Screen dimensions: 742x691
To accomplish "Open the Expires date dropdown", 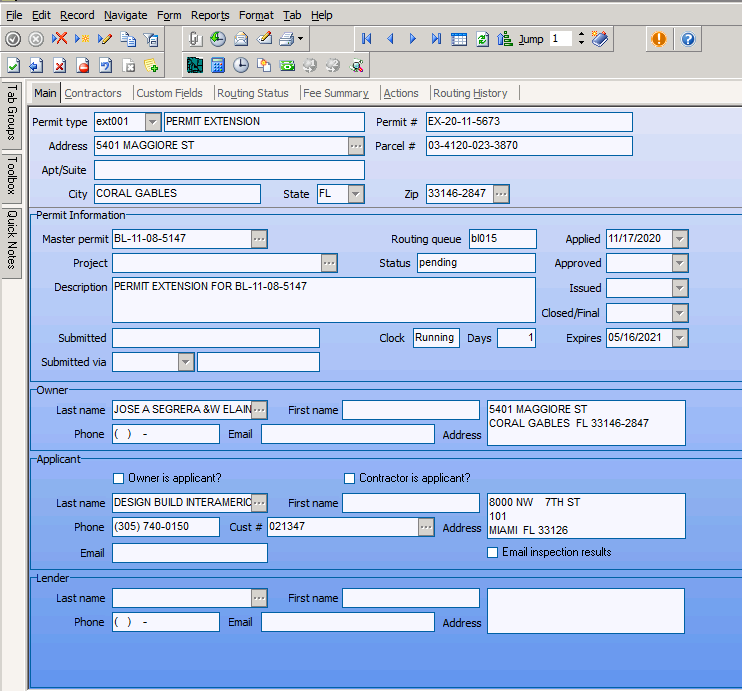I will point(680,338).
